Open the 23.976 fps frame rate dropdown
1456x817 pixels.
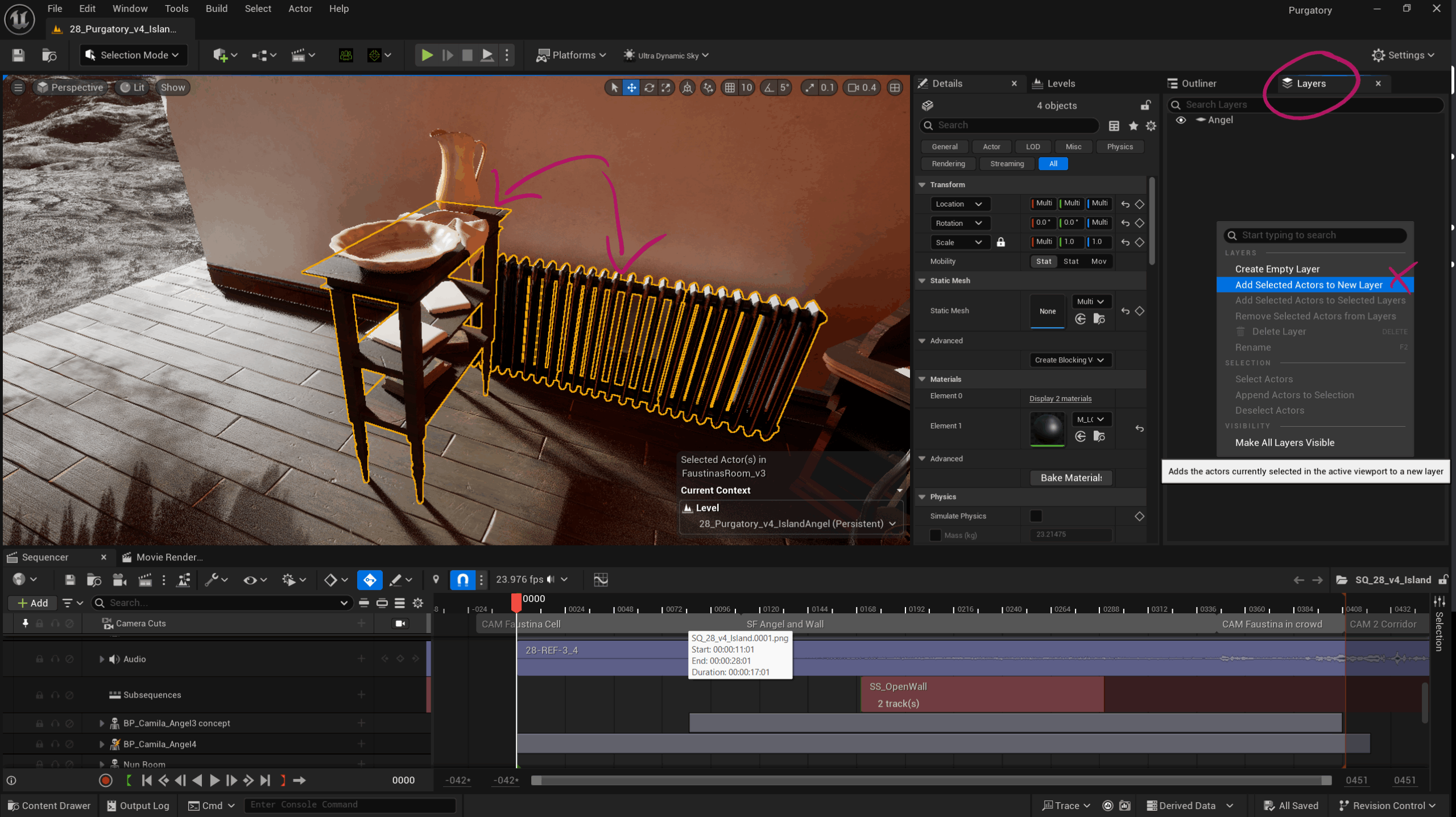tap(531, 580)
